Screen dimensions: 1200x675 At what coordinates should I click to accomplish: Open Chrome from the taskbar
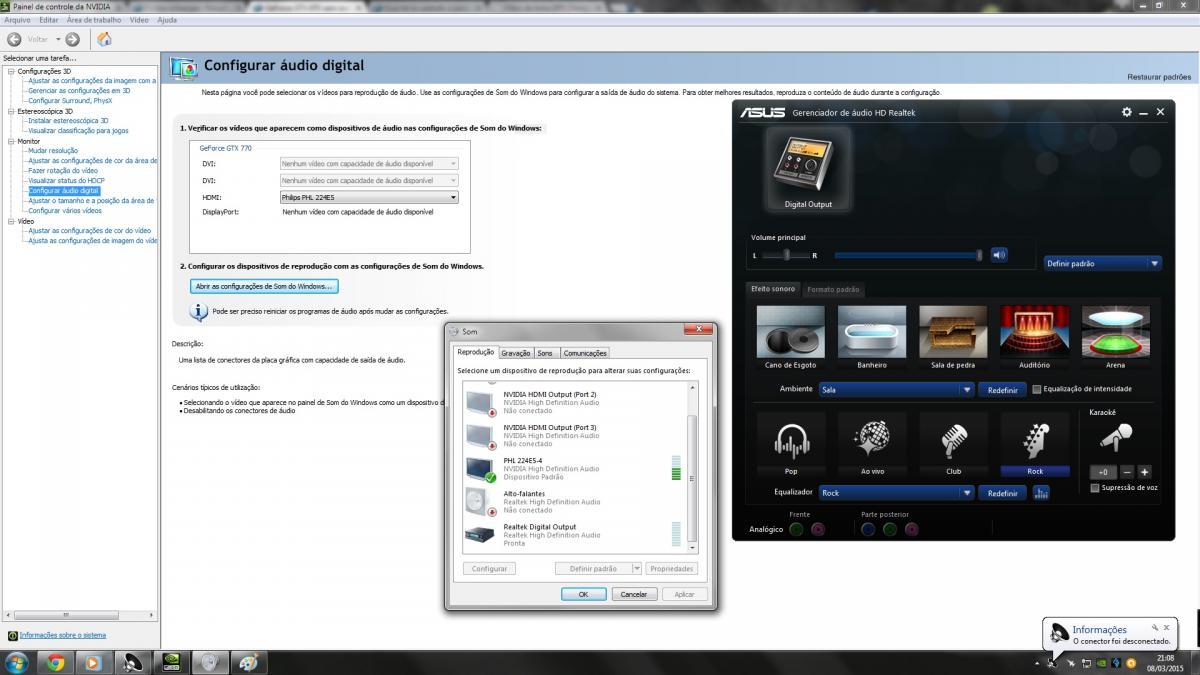[x=55, y=662]
